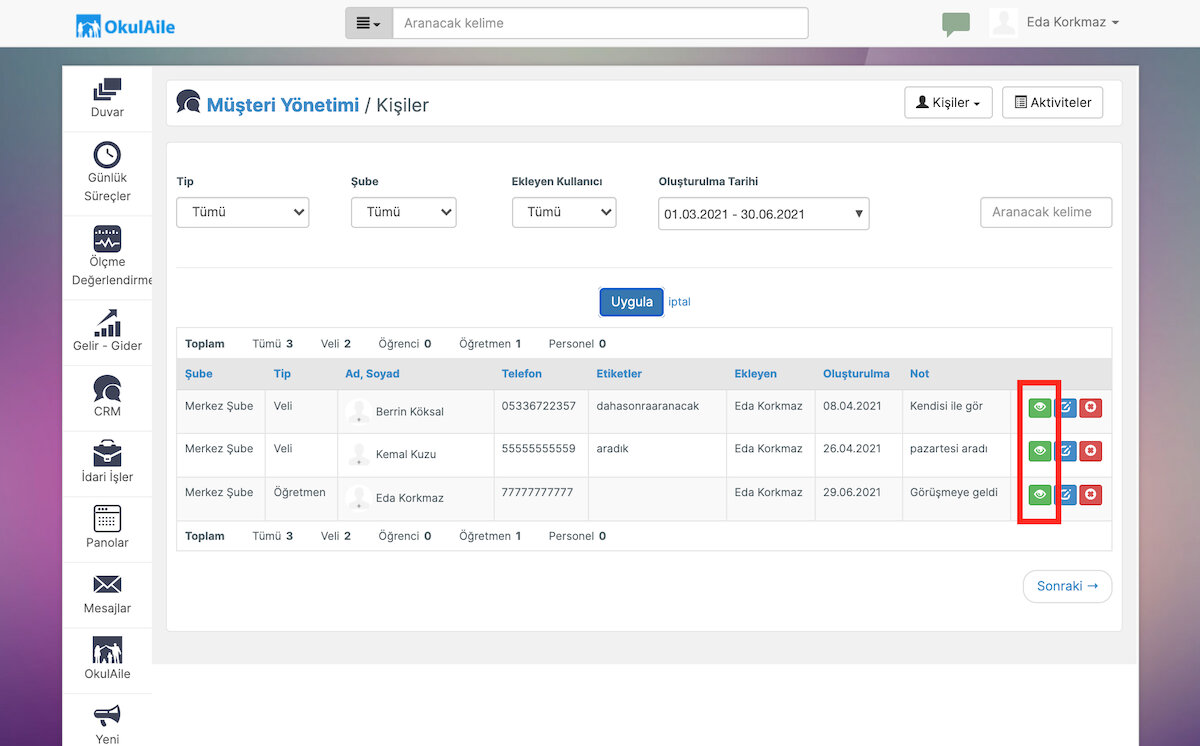
Task: Sort by Tip column header
Action: point(282,374)
